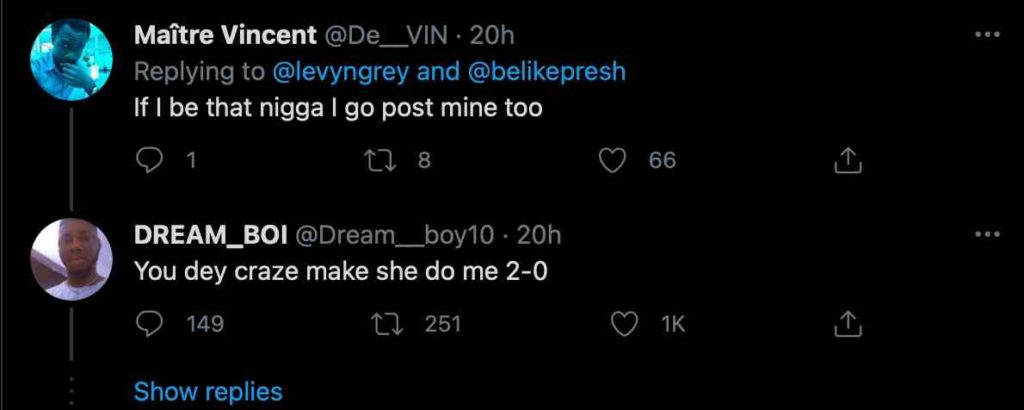Click the 20h timestamp on DREAM_BOI's tweet
Screen dimensions: 1024x410
pyautogui.click(x=540, y=235)
